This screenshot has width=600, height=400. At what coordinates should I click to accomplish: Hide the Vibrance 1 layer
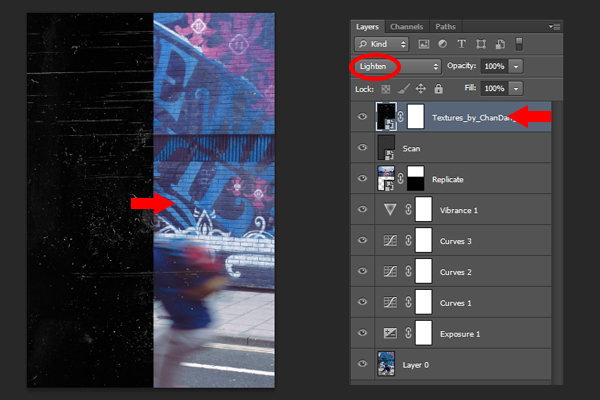362,209
